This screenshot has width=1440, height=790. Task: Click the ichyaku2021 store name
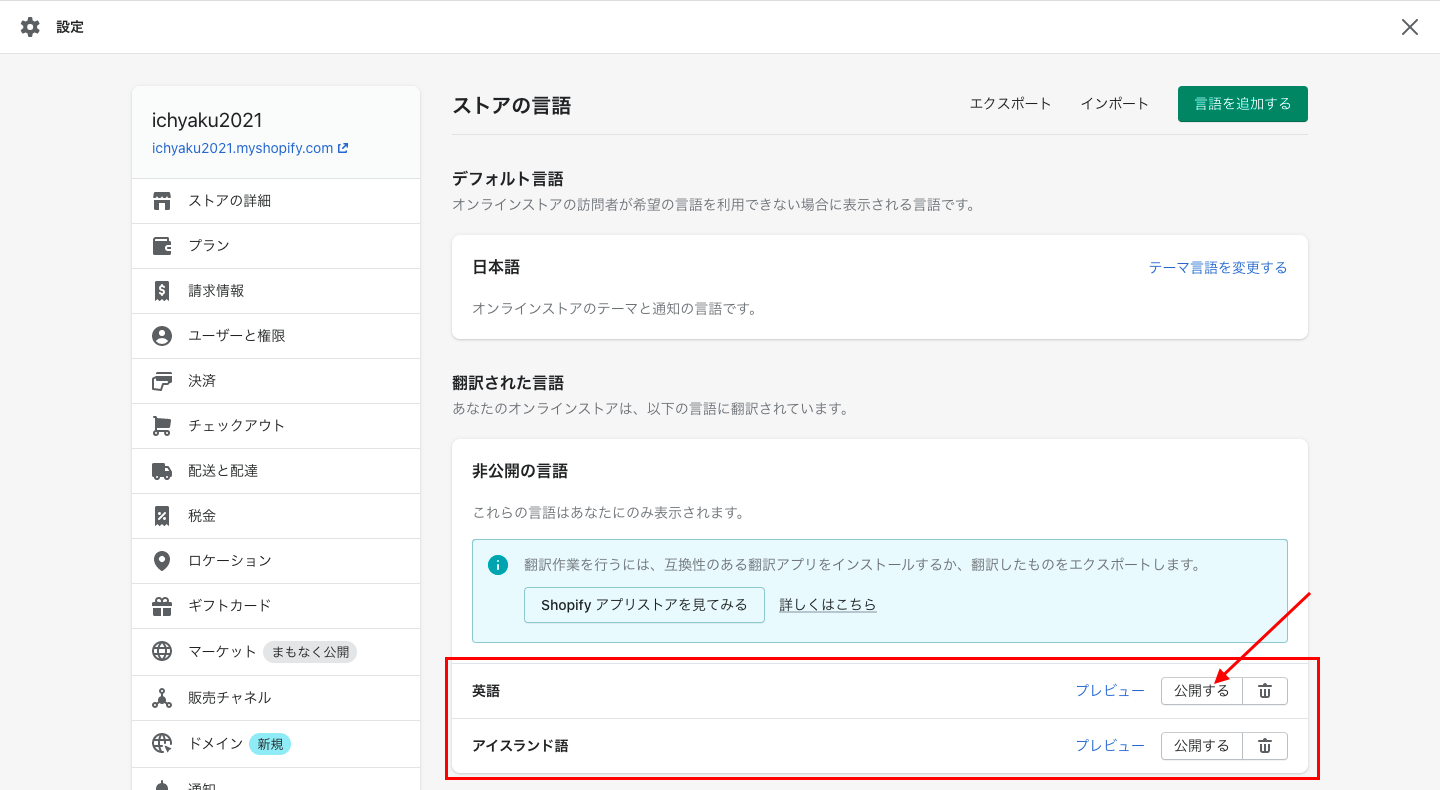pyautogui.click(x=207, y=120)
